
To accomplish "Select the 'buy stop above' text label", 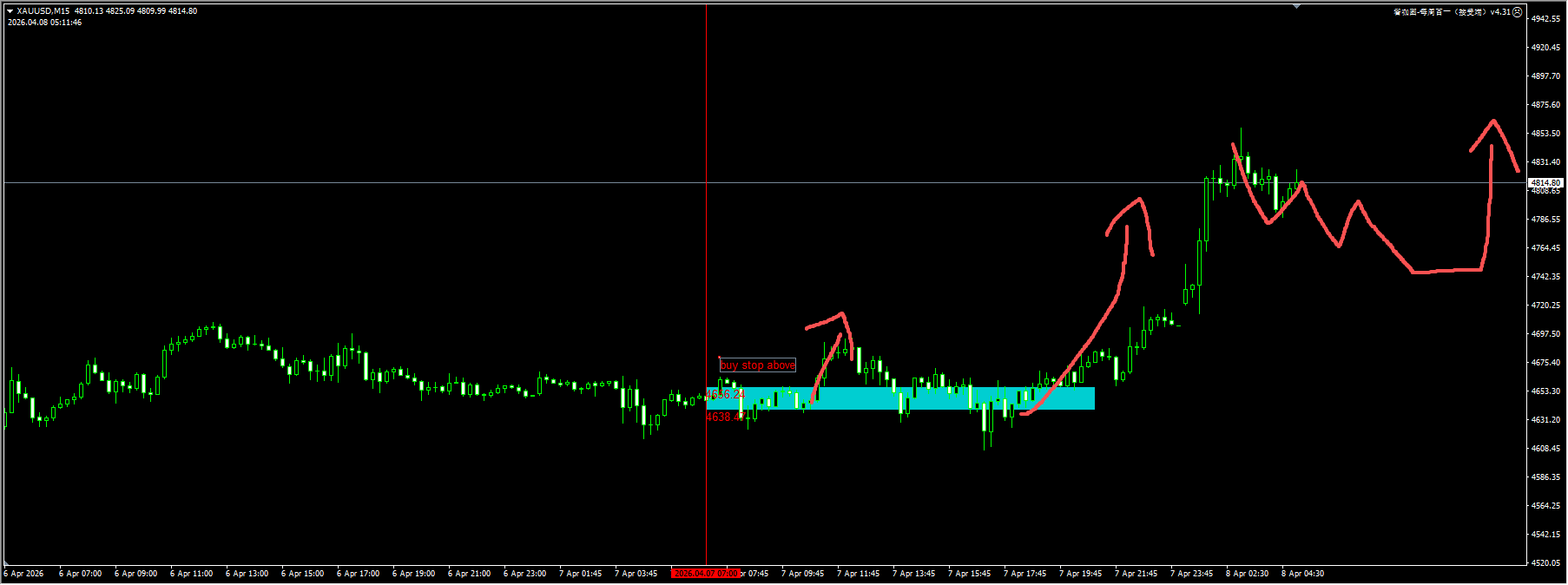I will tap(757, 365).
